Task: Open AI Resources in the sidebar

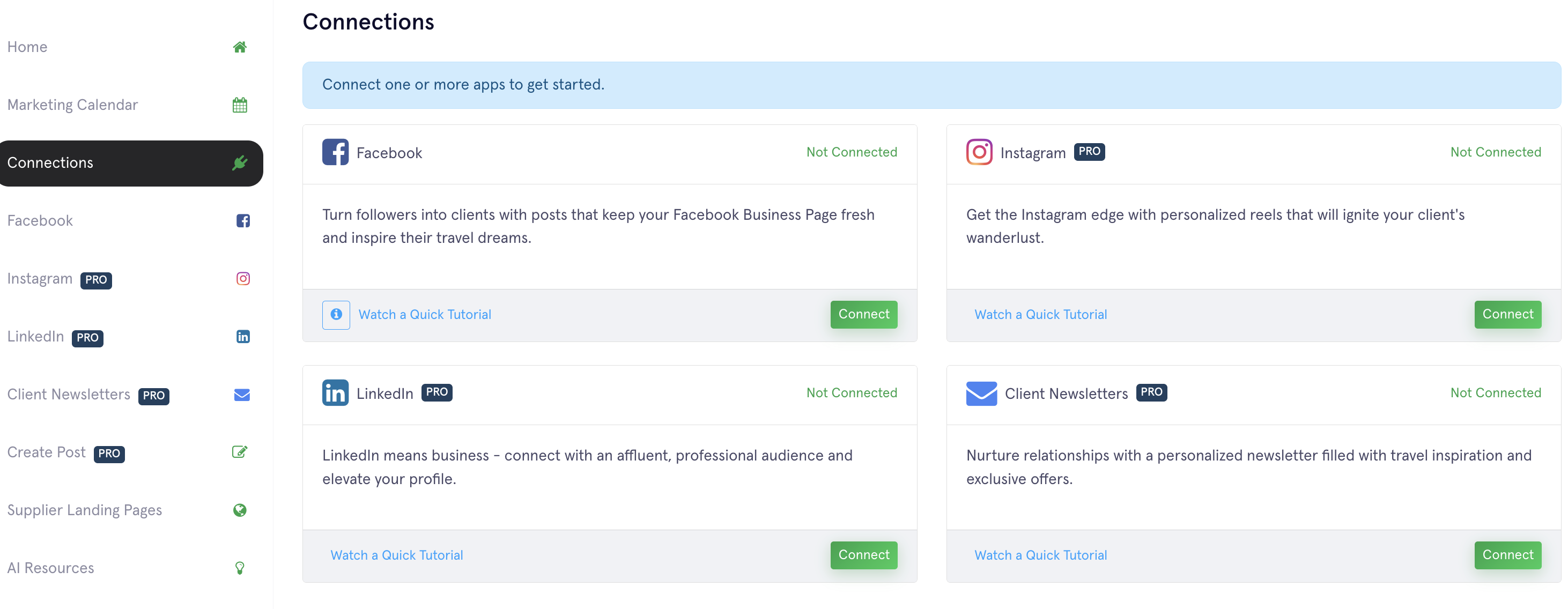Action: point(50,568)
